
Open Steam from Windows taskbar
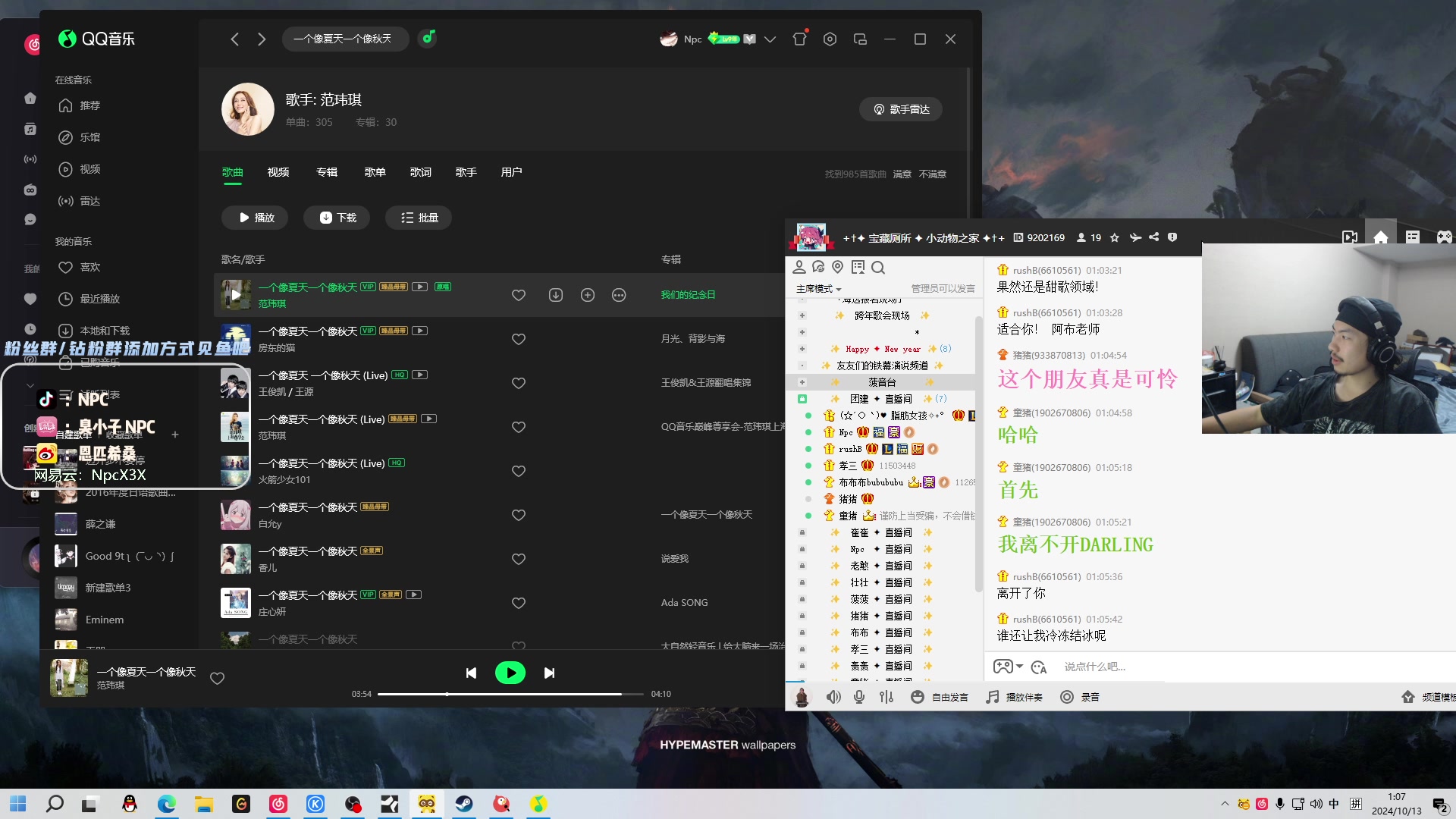[x=464, y=804]
